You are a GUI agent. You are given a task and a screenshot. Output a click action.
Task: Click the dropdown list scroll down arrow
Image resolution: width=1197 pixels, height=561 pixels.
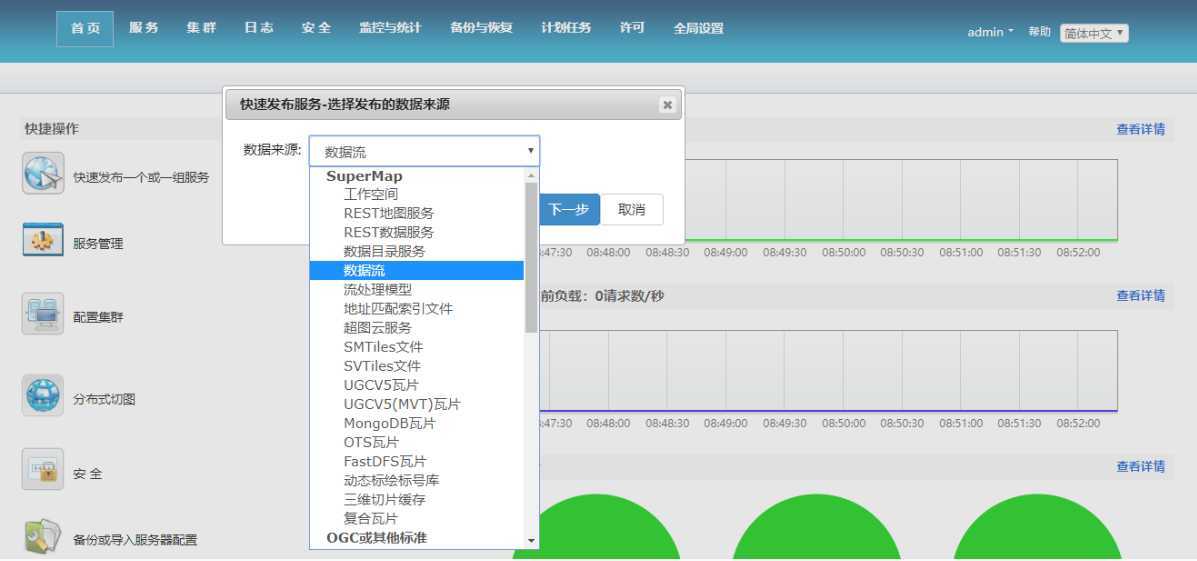pyautogui.click(x=531, y=540)
